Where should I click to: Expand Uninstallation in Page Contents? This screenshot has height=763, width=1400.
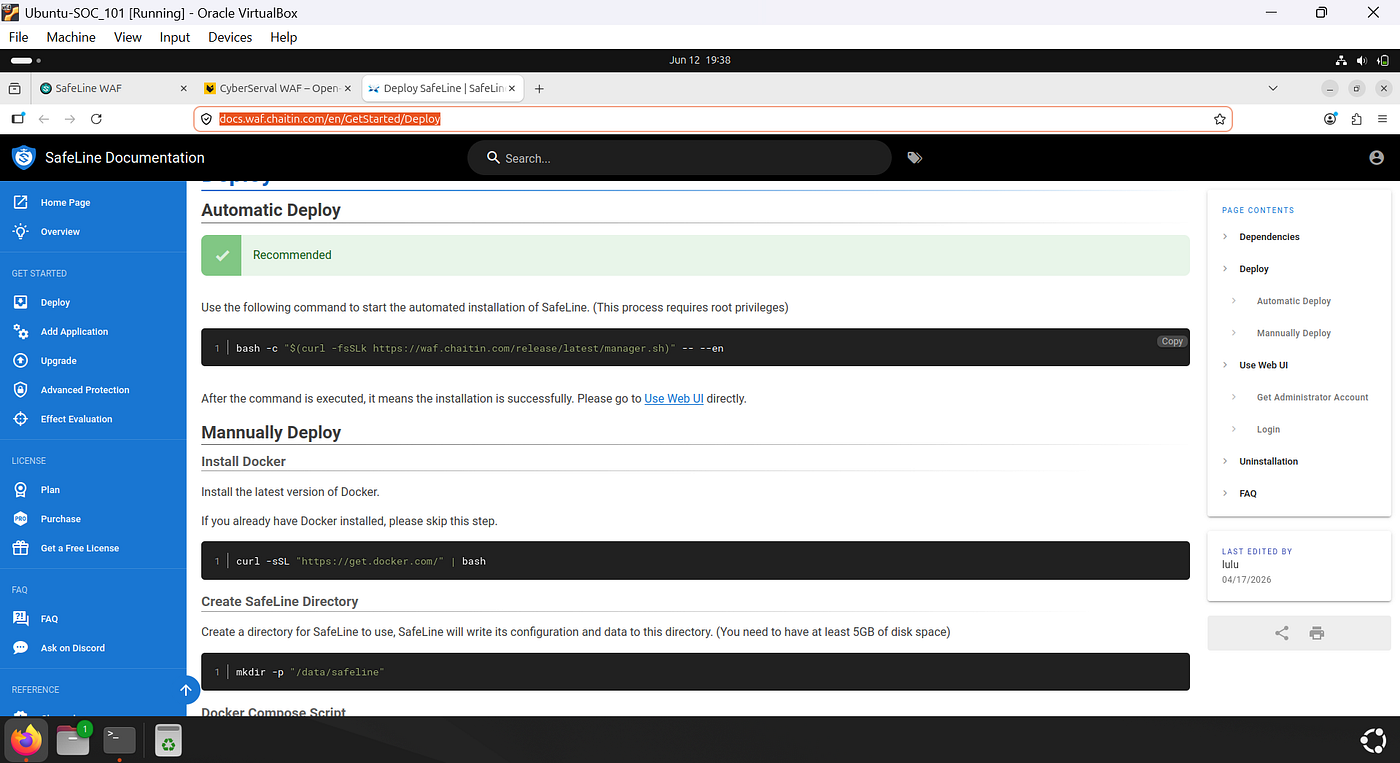tap(1225, 461)
